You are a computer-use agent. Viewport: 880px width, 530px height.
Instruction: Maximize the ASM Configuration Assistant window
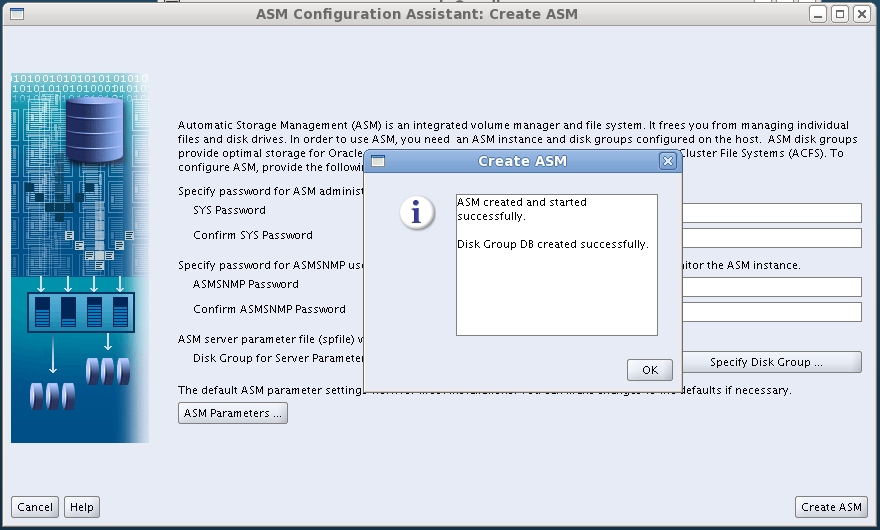(840, 14)
